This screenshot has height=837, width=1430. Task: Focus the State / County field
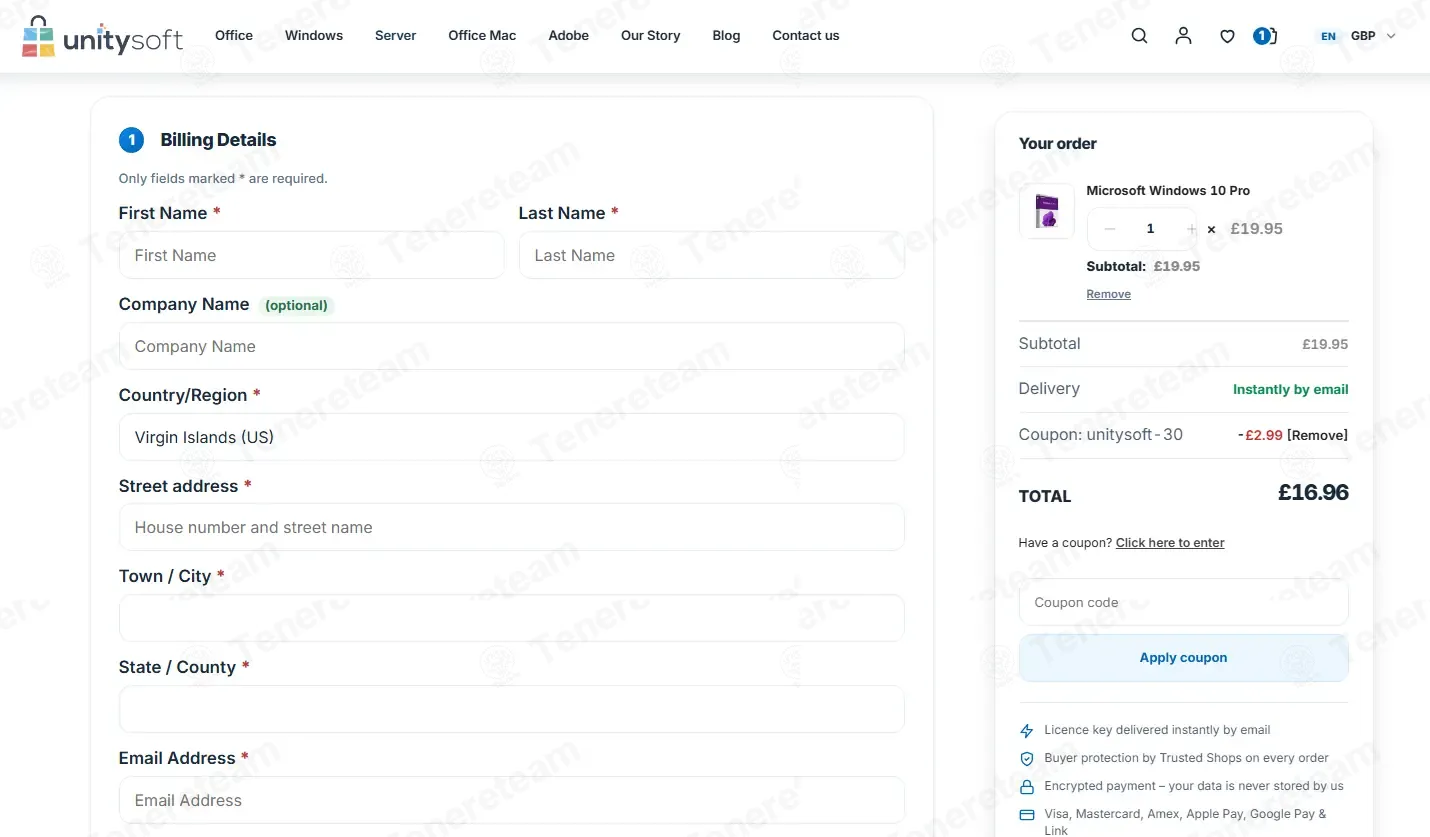click(x=512, y=709)
